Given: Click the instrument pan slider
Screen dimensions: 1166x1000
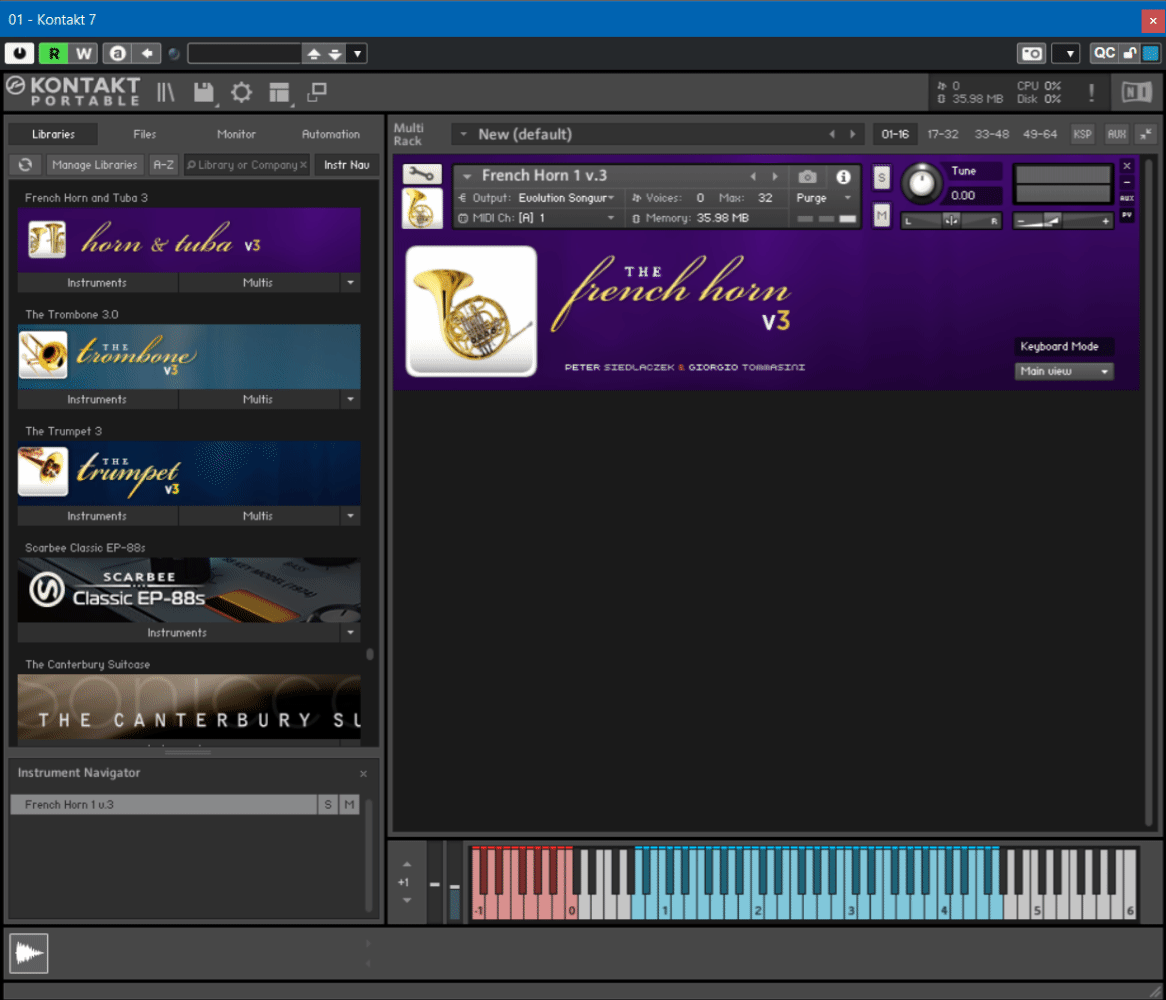Looking at the screenshot, I should (x=951, y=221).
